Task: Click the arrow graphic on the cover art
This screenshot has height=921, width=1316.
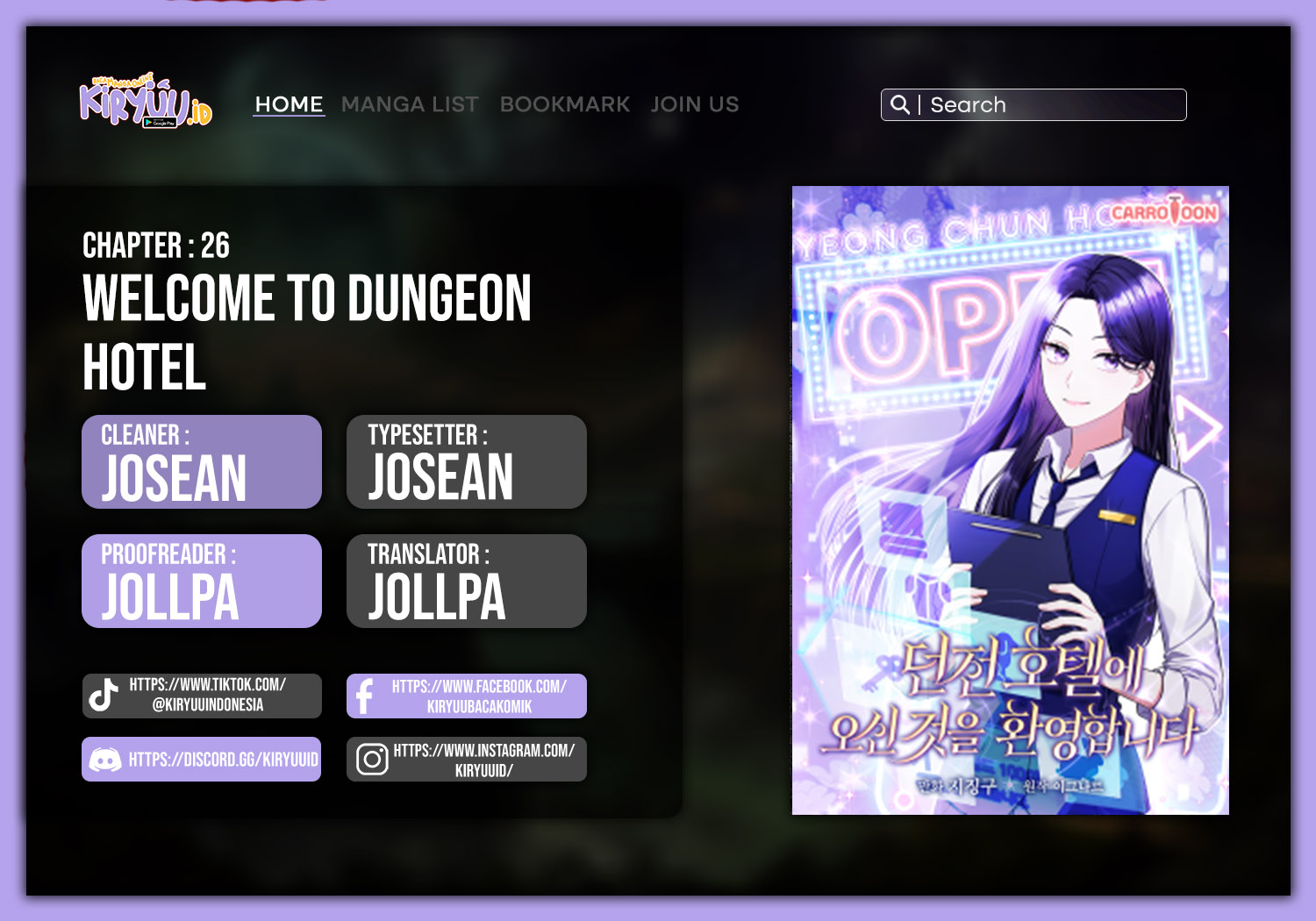Action: pos(1197,425)
